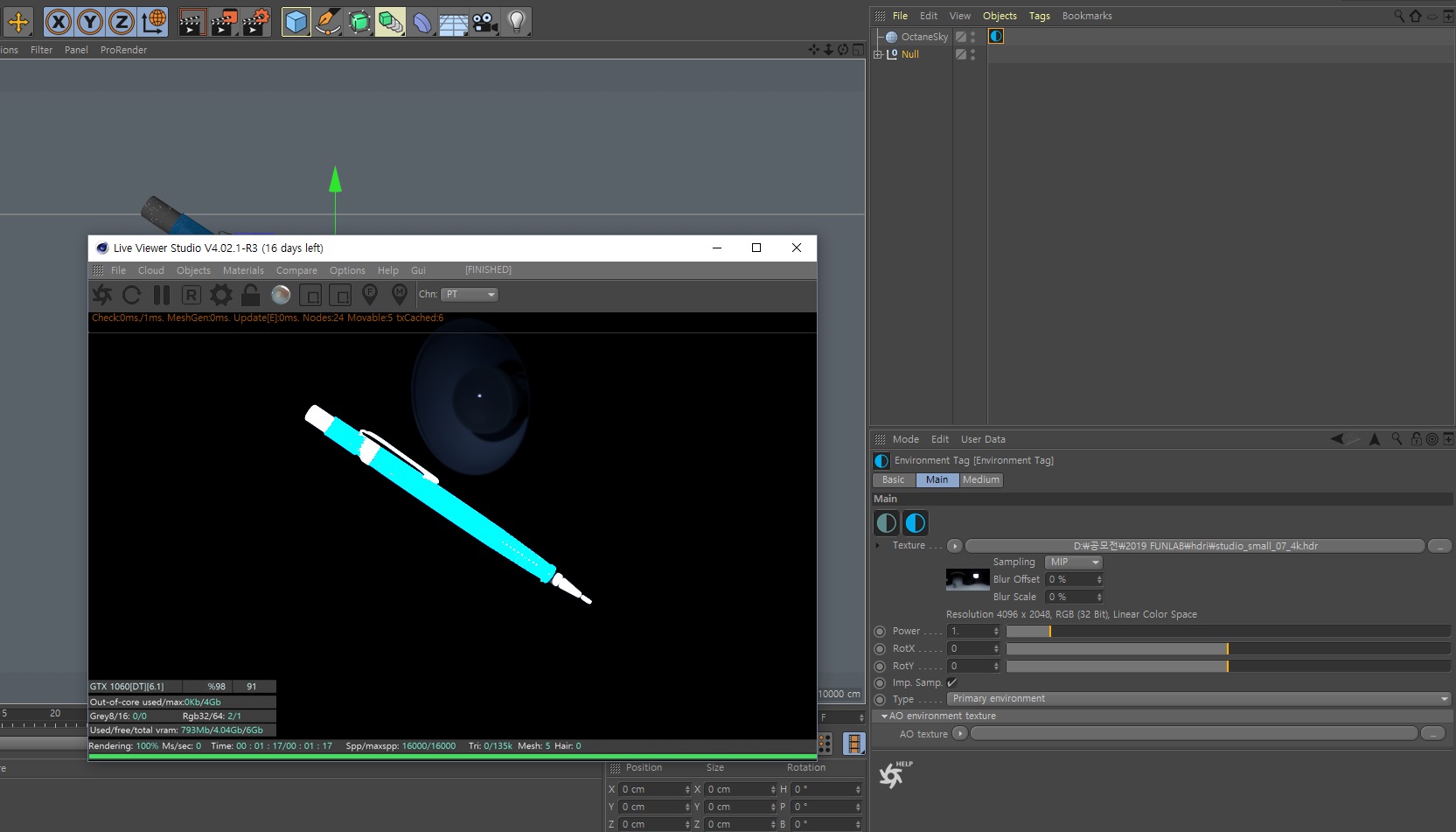The width and height of the screenshot is (1456, 832).
Task: Click the Hdr environment blue half-circle button
Action: [x=916, y=523]
